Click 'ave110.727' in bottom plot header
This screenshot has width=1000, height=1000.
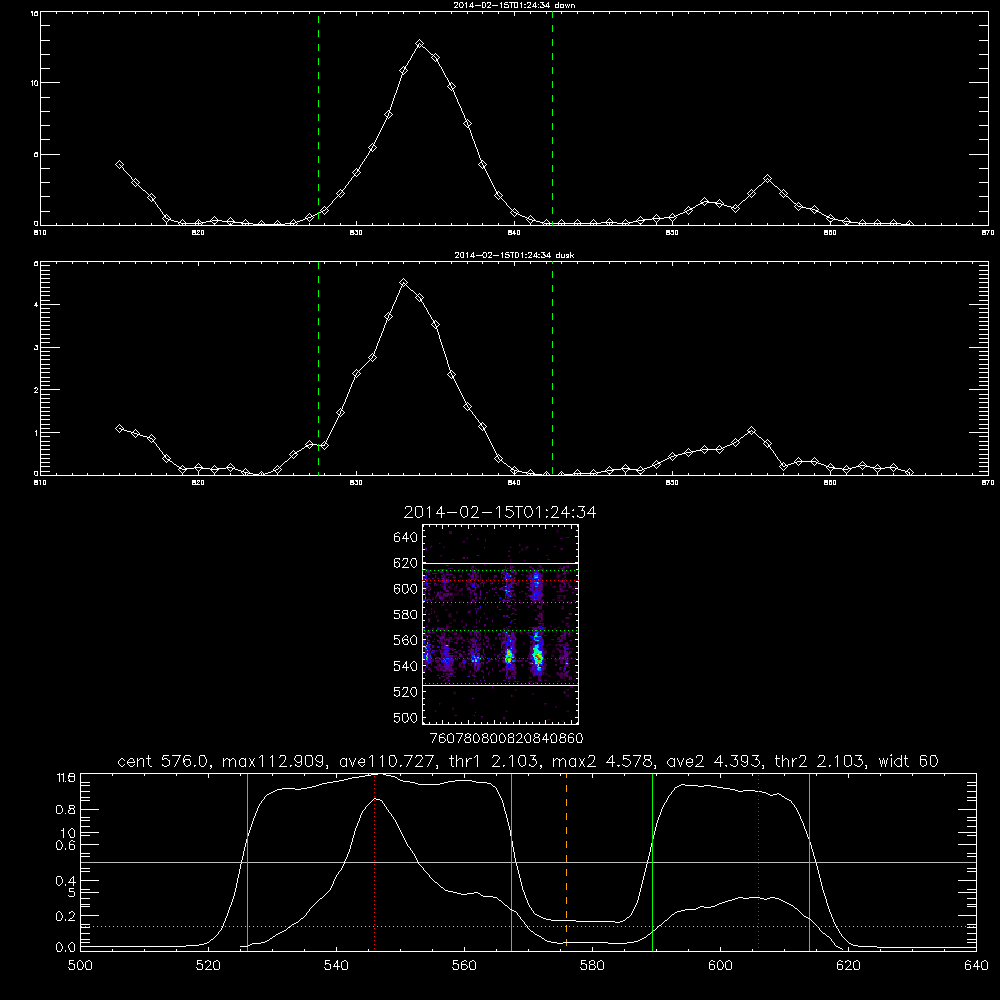pos(390,761)
